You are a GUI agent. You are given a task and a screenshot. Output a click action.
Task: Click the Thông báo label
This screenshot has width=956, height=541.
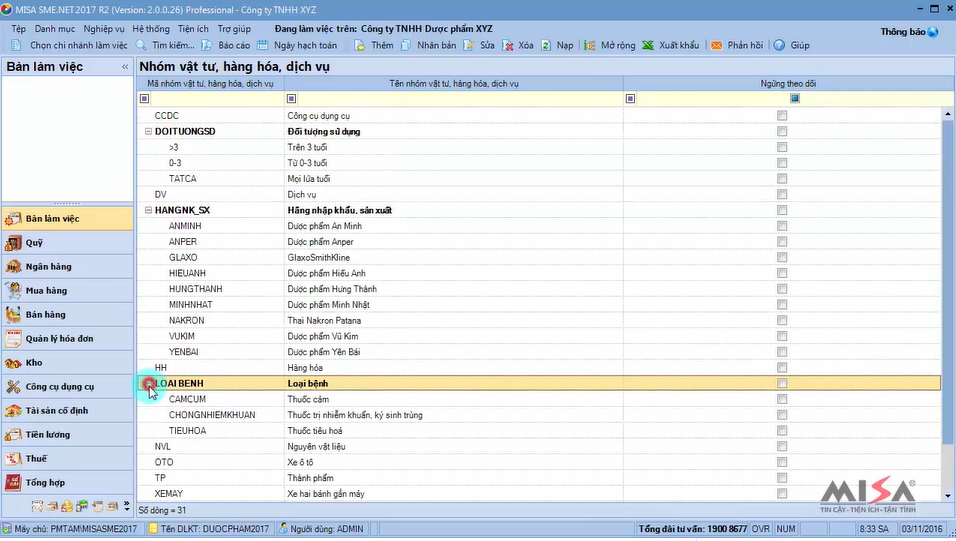coord(902,32)
